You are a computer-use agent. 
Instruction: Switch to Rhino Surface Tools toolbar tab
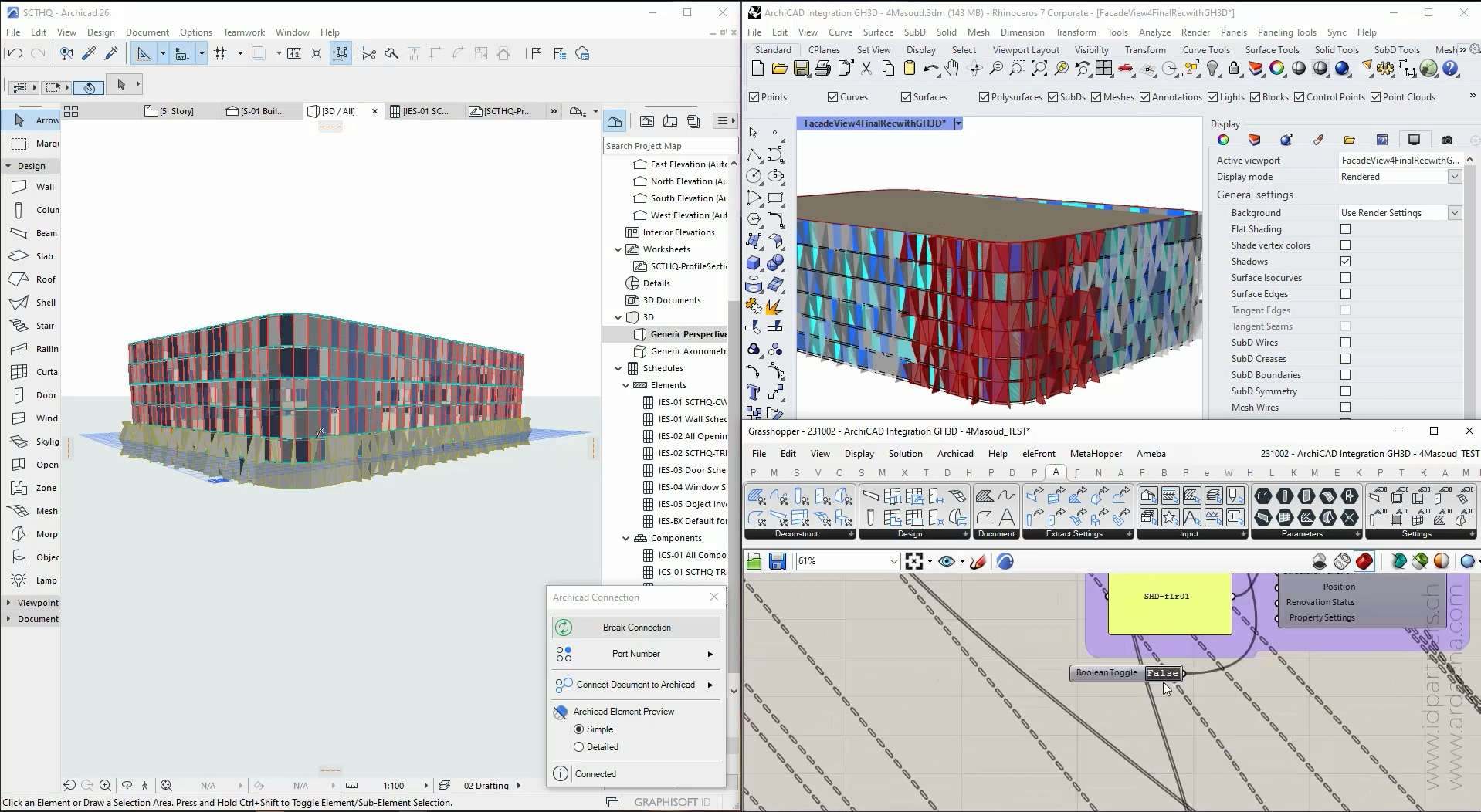[1272, 49]
